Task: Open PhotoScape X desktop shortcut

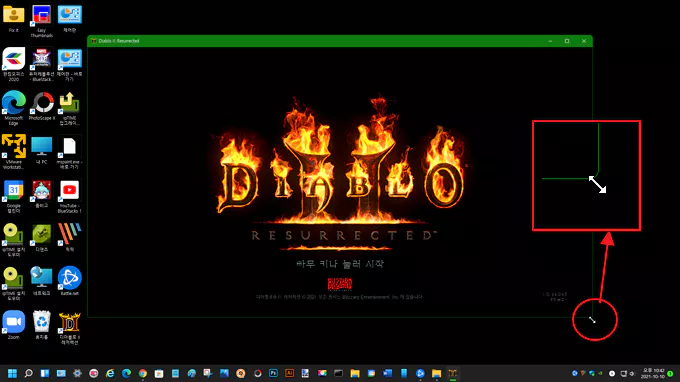Action: click(42, 106)
